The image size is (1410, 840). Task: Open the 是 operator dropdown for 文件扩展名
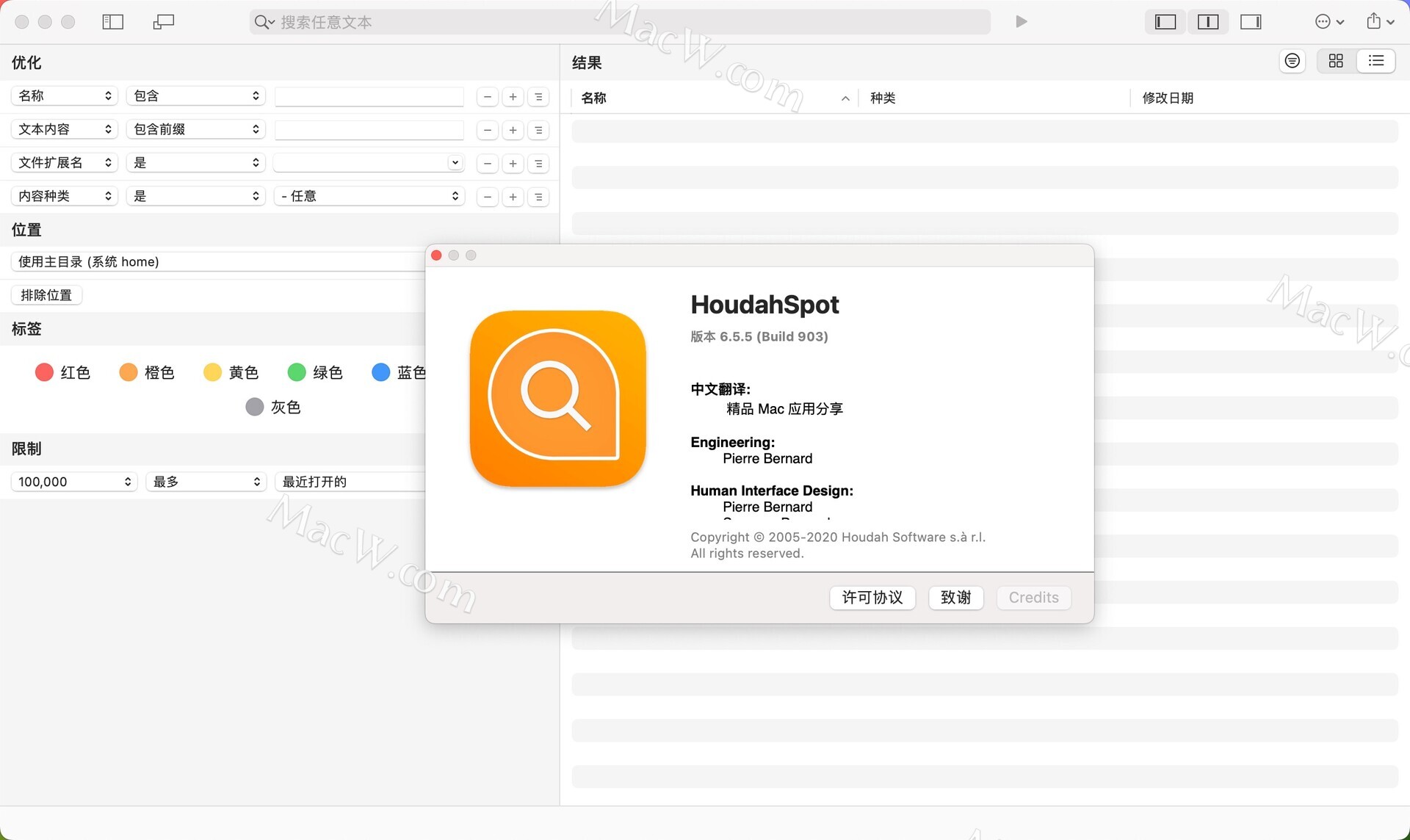click(x=195, y=163)
